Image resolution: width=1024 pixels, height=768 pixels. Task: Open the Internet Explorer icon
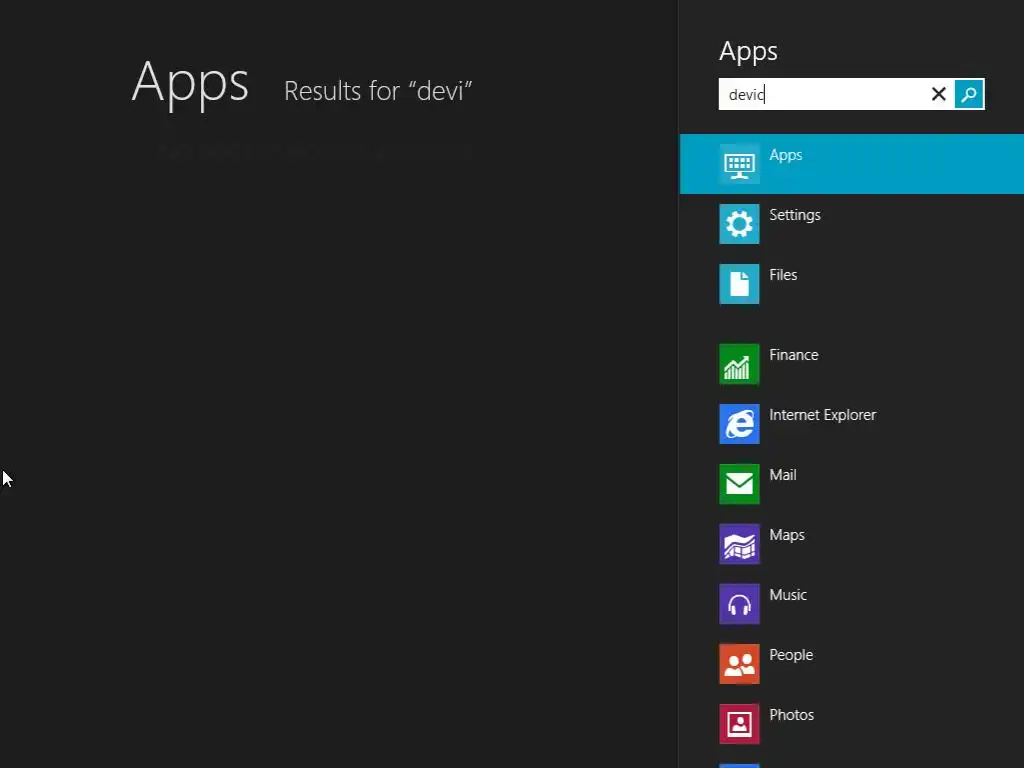click(739, 424)
